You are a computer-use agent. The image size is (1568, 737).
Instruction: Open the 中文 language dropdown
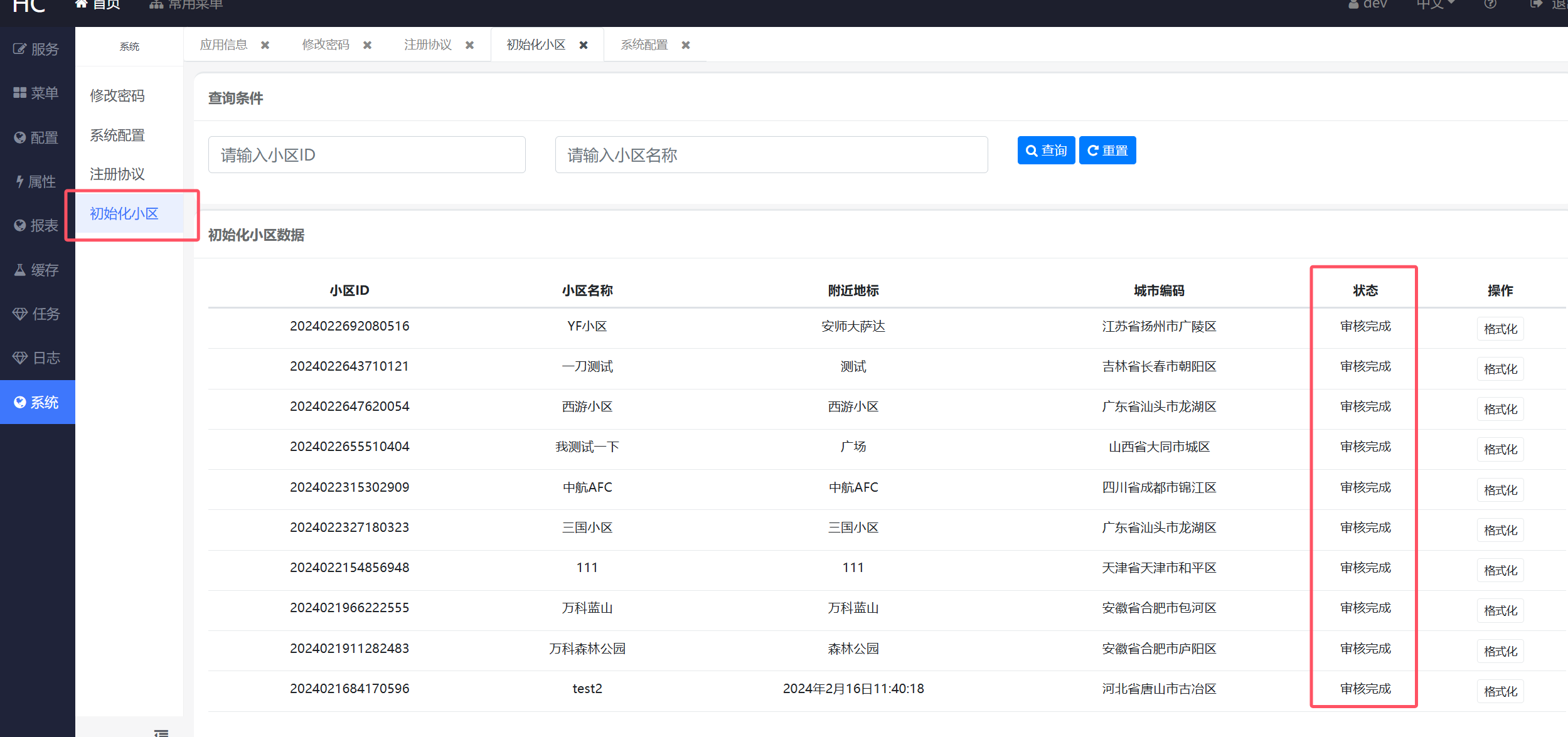1436,5
